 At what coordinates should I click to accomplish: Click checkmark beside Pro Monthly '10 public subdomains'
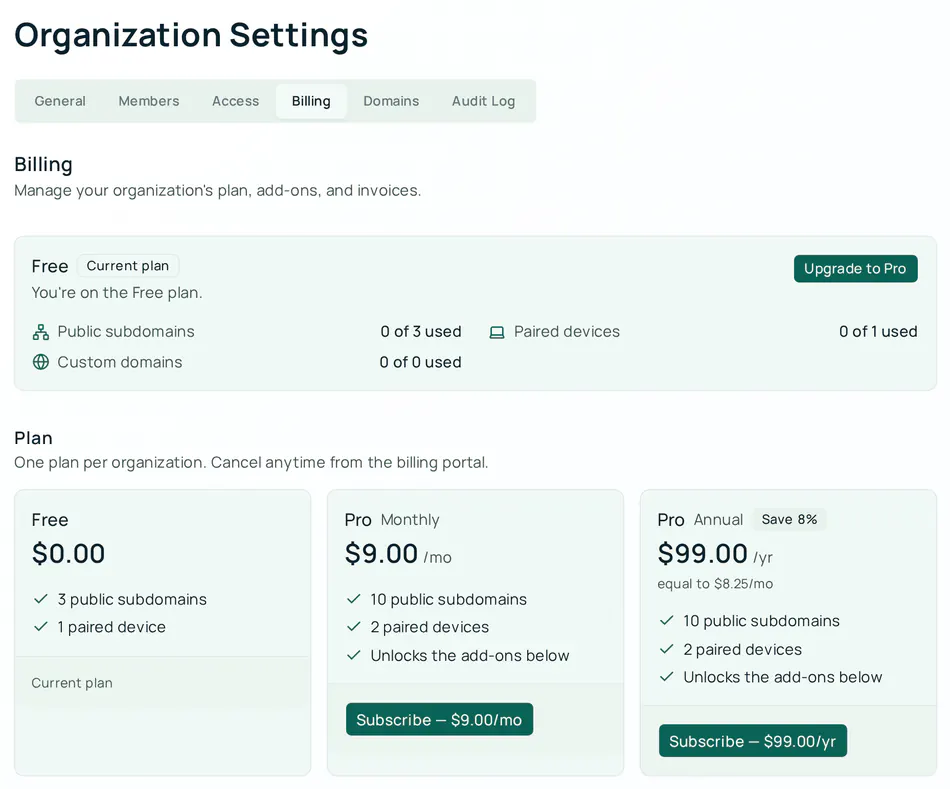(x=354, y=599)
